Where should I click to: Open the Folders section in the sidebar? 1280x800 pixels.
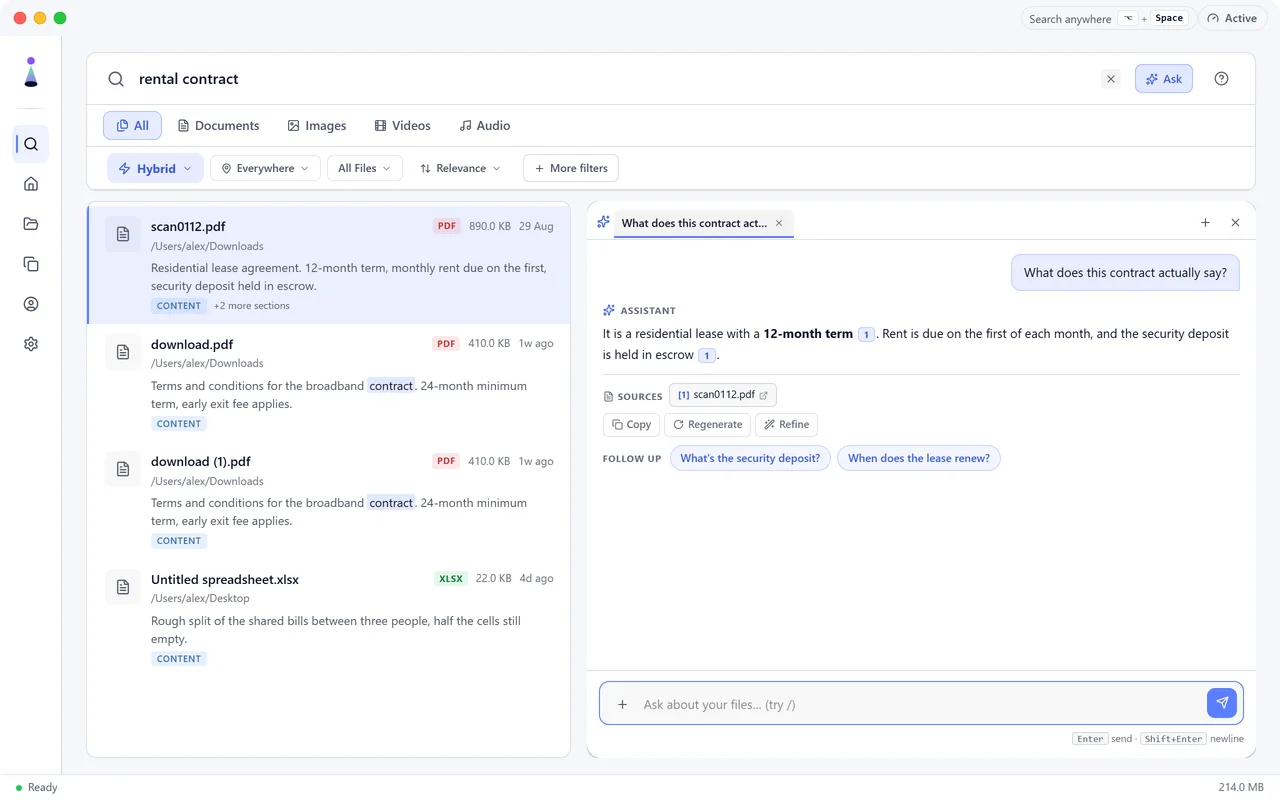(x=31, y=224)
